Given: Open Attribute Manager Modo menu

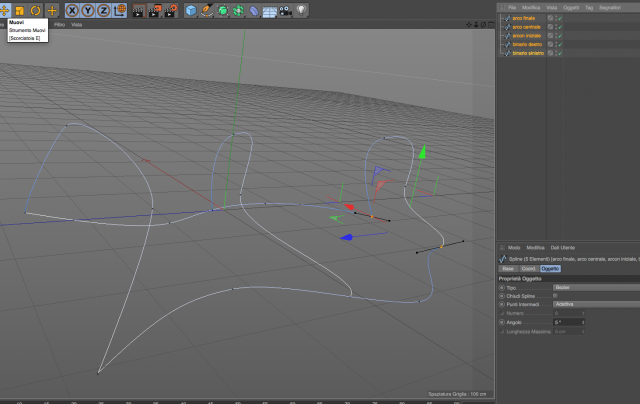Looking at the screenshot, I should click(514, 248).
